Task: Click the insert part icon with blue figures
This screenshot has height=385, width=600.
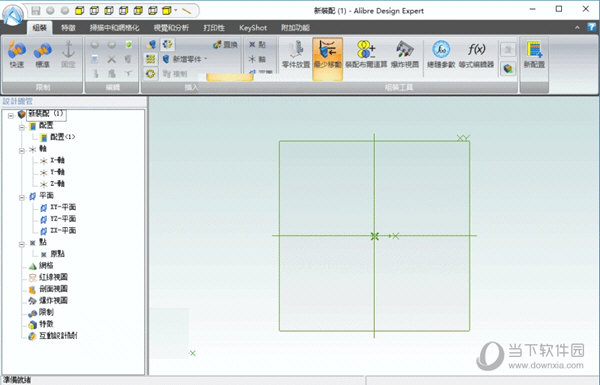Action: tap(151, 45)
